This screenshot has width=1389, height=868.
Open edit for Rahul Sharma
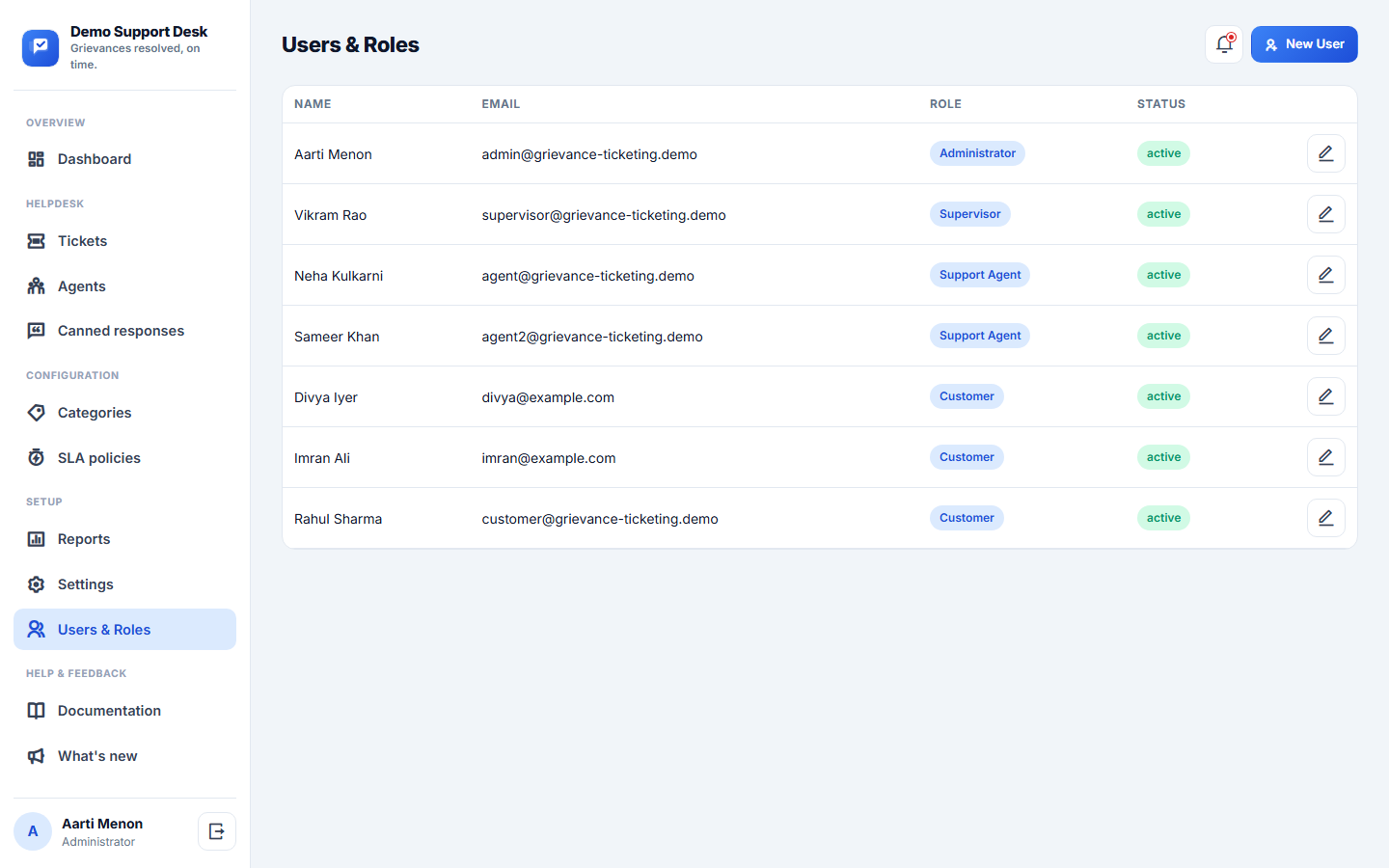coord(1326,518)
